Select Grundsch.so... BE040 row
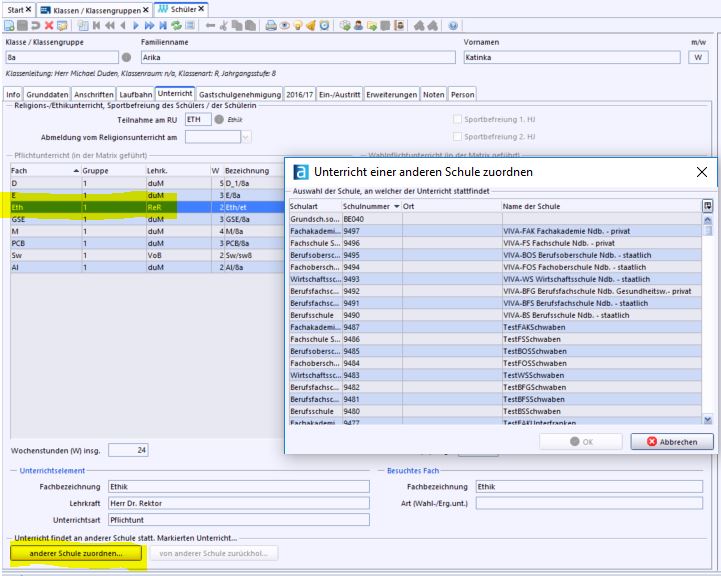 click(496, 219)
